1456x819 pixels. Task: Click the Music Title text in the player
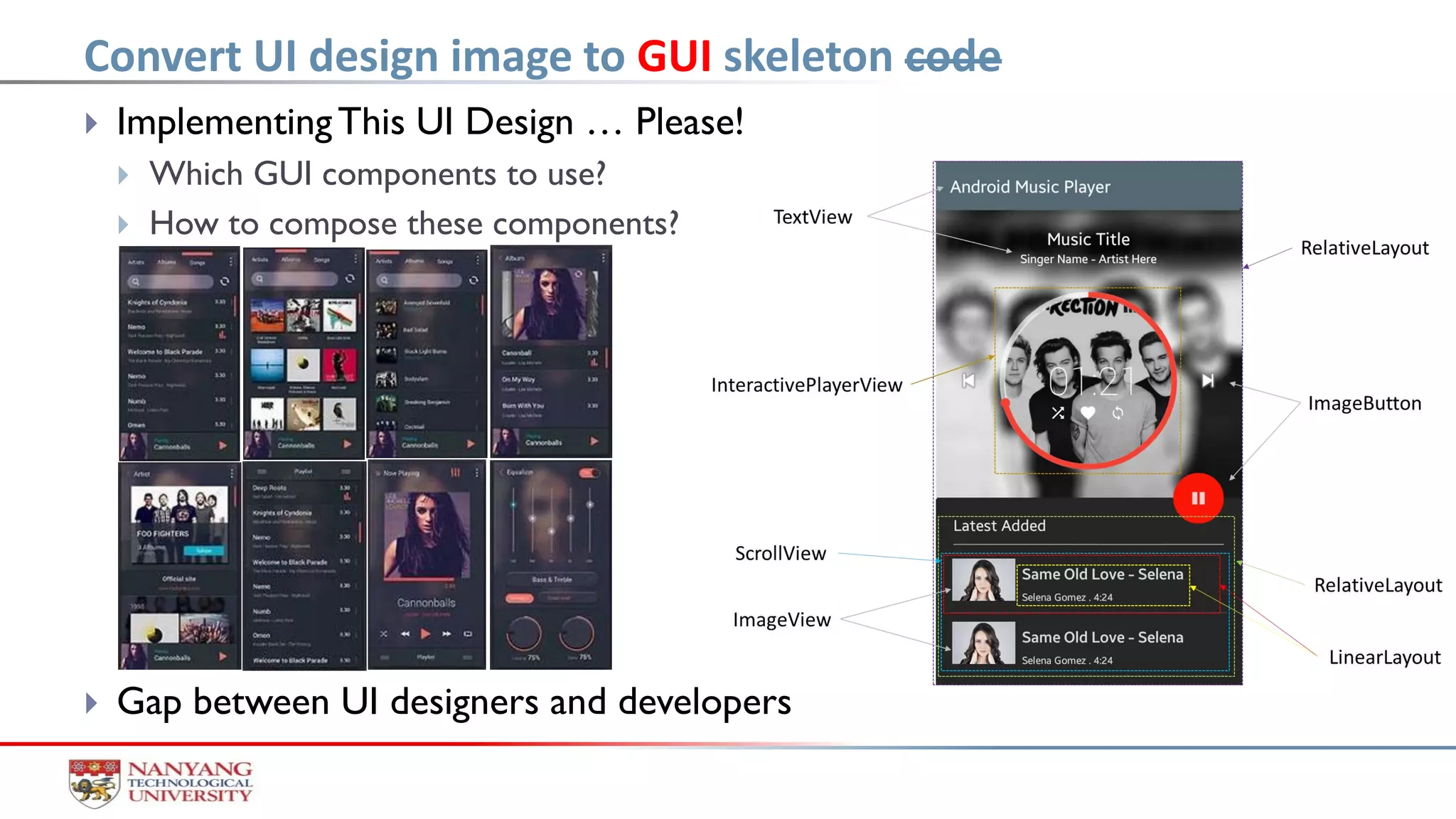click(x=1088, y=240)
